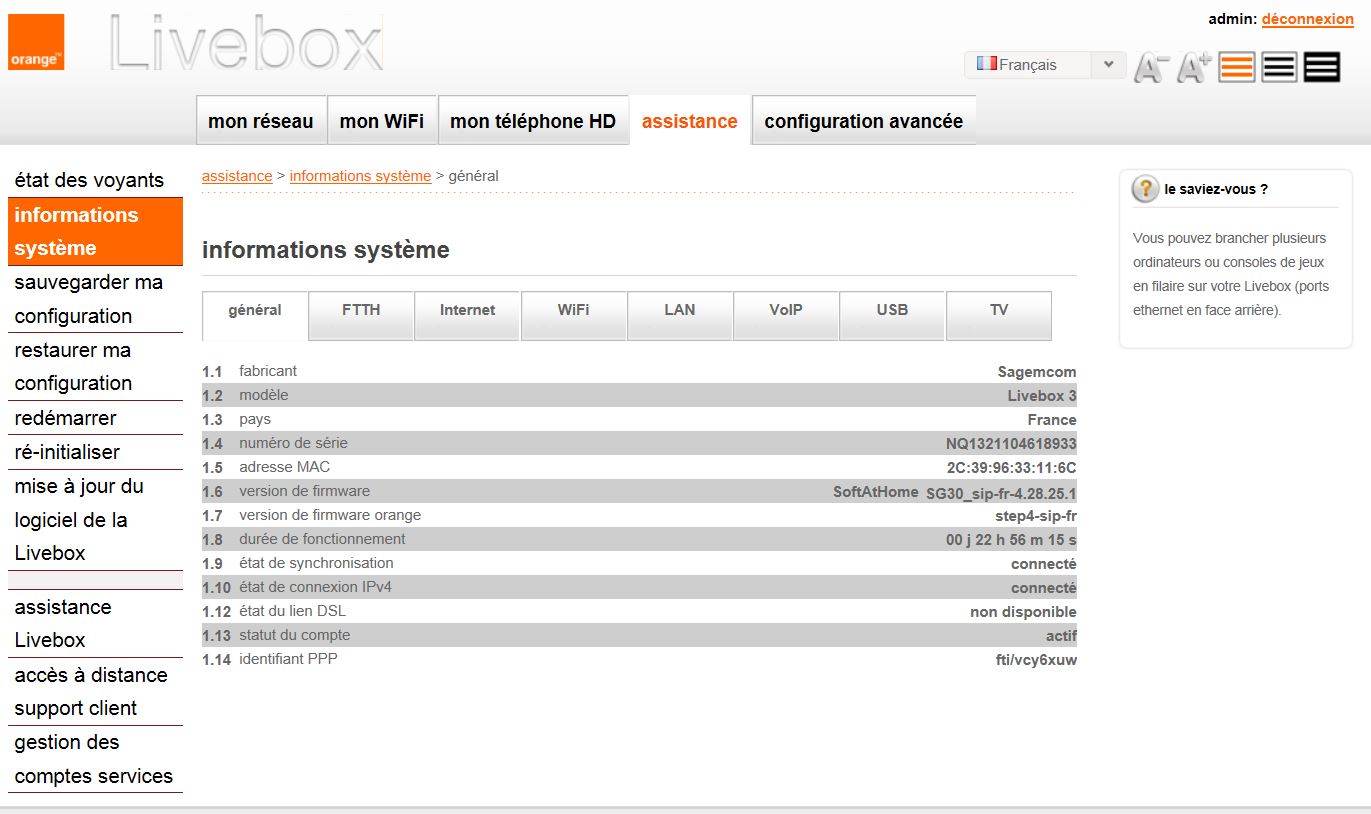Select the assistance main tab
Screen dimensions: 1371x814
[x=690, y=121]
